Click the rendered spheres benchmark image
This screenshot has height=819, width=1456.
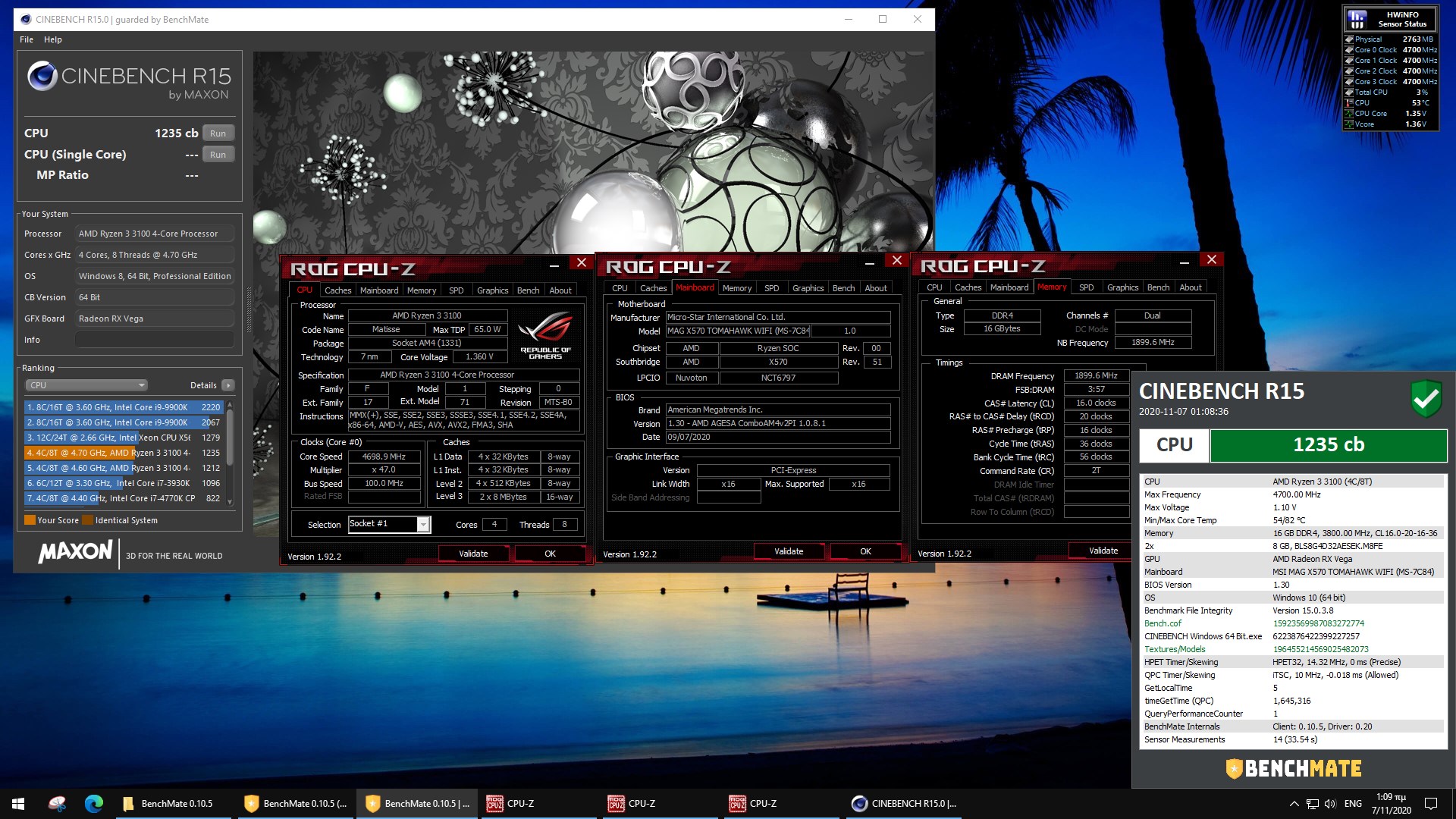593,152
